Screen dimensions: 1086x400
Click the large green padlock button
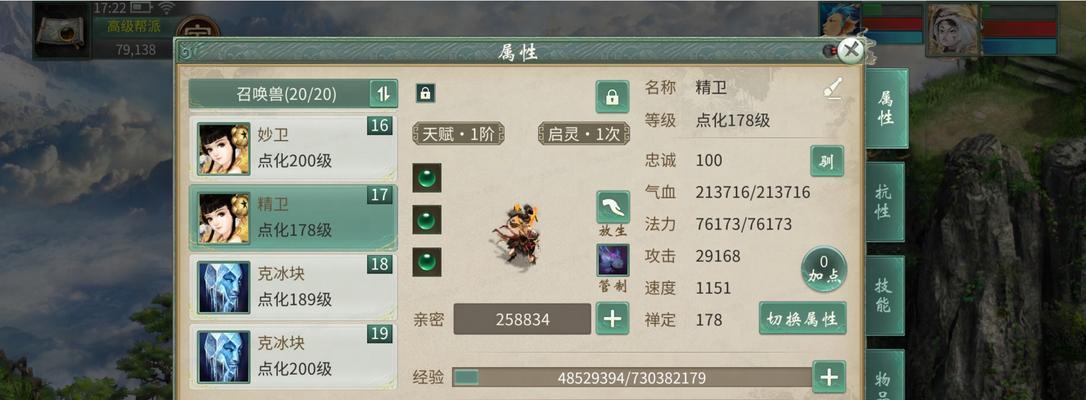point(612,97)
